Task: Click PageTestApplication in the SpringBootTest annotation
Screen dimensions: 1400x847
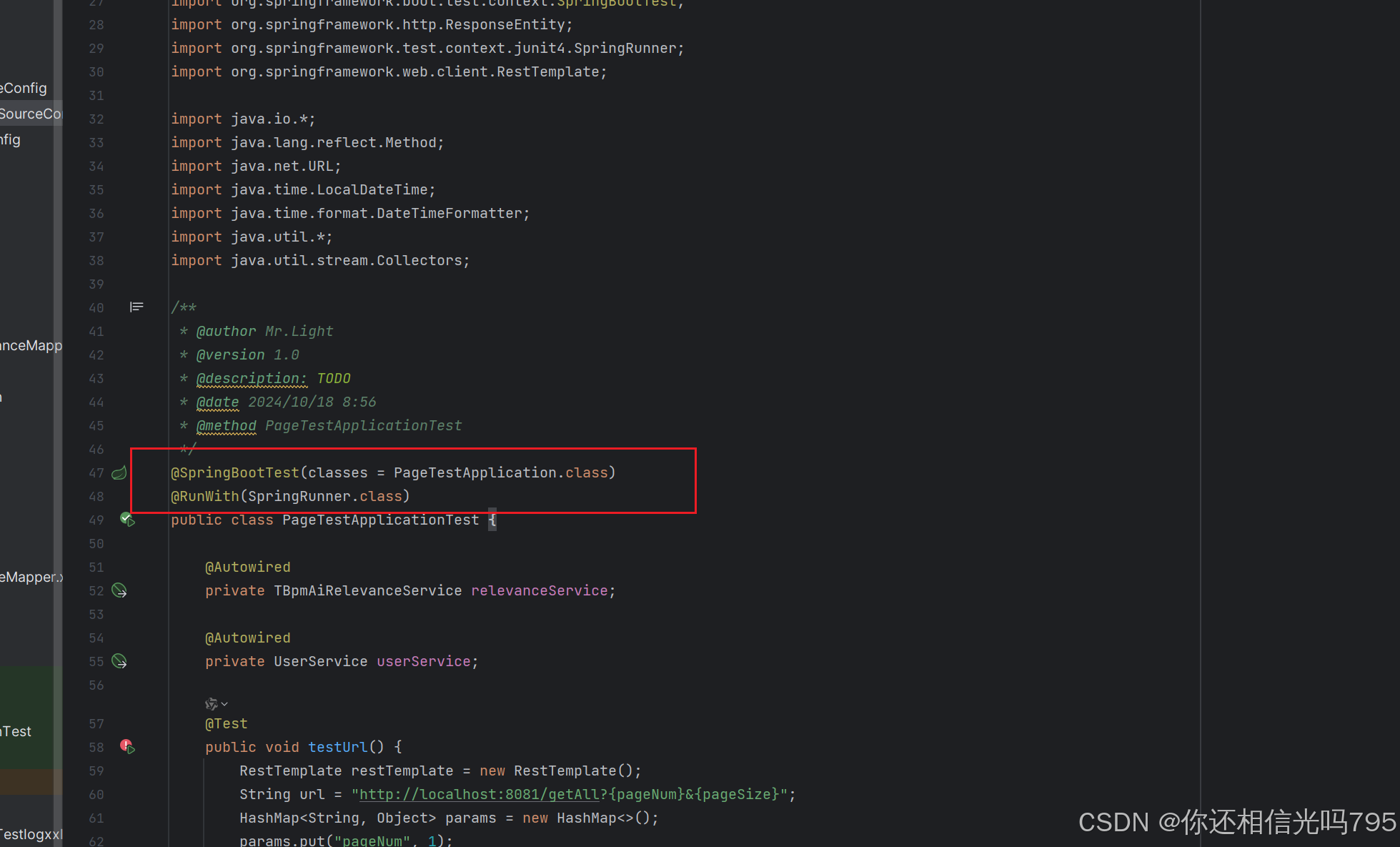Action: click(475, 472)
